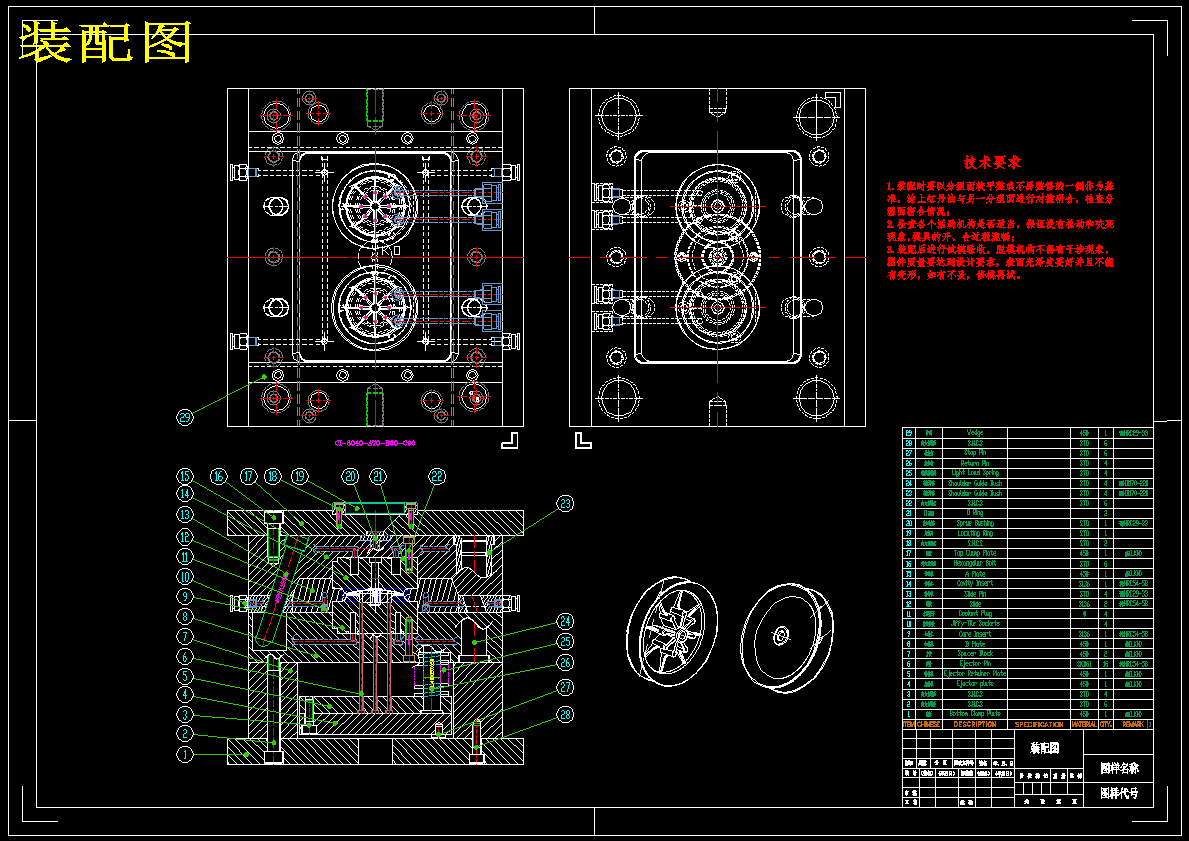The image size is (1189, 841).
Task: Click balloon callout 15 above section view
Action: click(x=185, y=476)
